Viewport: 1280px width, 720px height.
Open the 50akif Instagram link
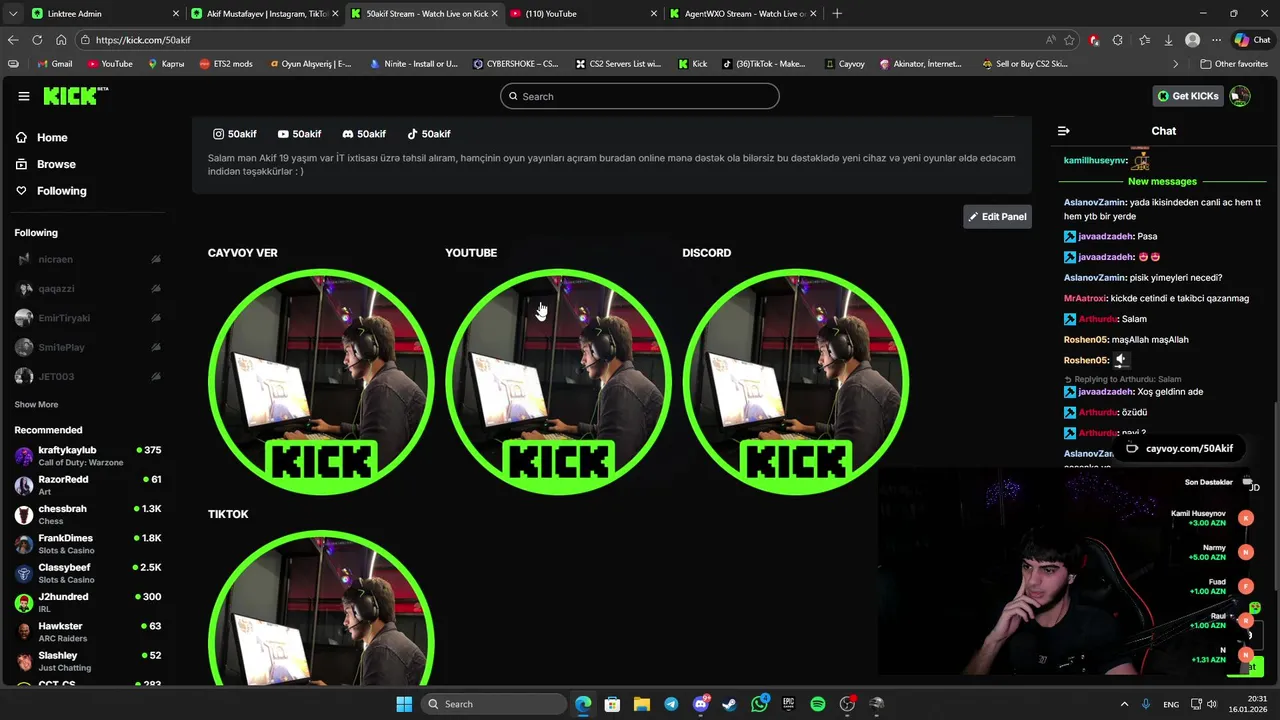[x=235, y=134]
